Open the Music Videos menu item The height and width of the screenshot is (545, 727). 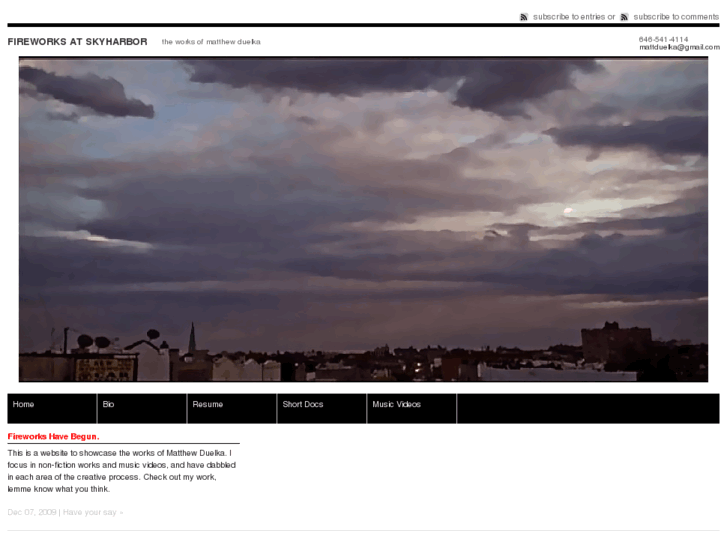point(412,408)
